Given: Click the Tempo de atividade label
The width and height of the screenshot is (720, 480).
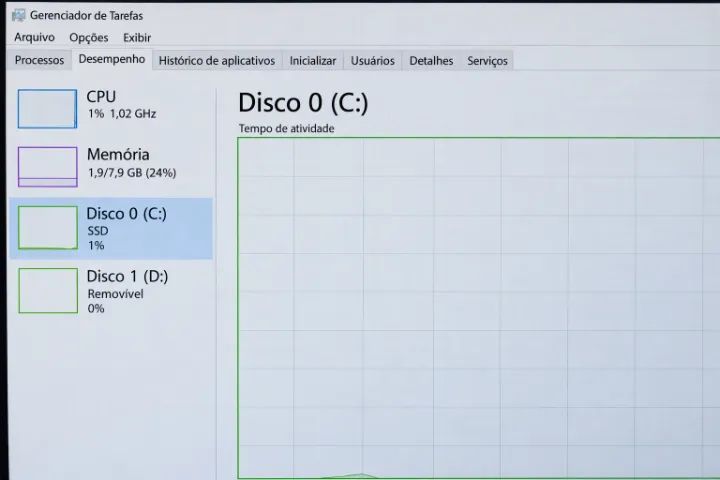Looking at the screenshot, I should pyautogui.click(x=286, y=129).
